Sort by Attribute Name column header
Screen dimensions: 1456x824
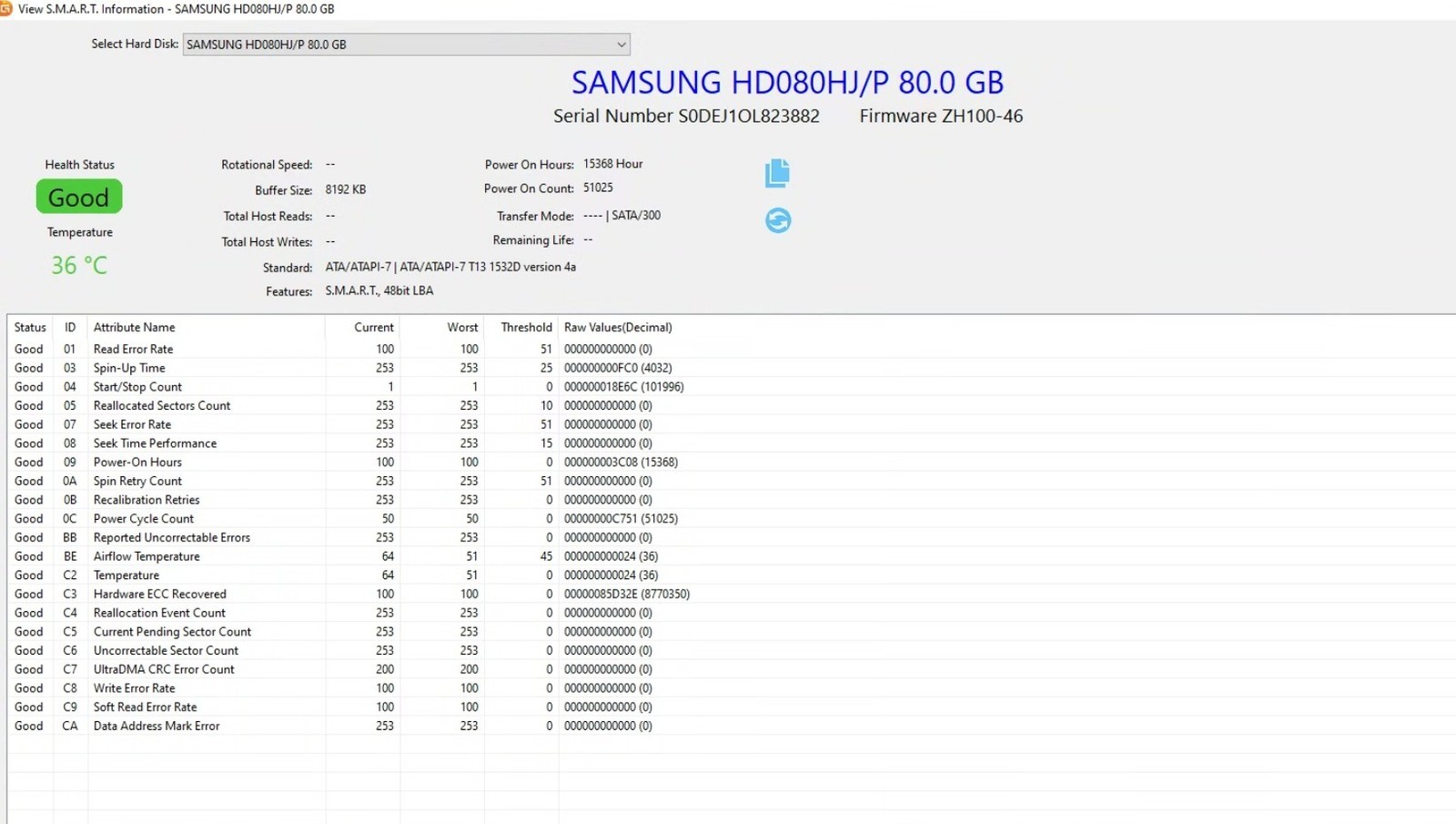[x=206, y=327]
